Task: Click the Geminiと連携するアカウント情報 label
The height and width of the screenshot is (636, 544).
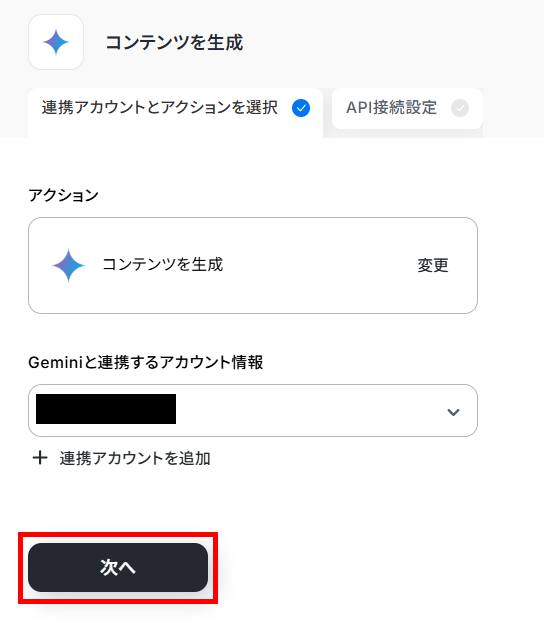Action: pos(146,362)
